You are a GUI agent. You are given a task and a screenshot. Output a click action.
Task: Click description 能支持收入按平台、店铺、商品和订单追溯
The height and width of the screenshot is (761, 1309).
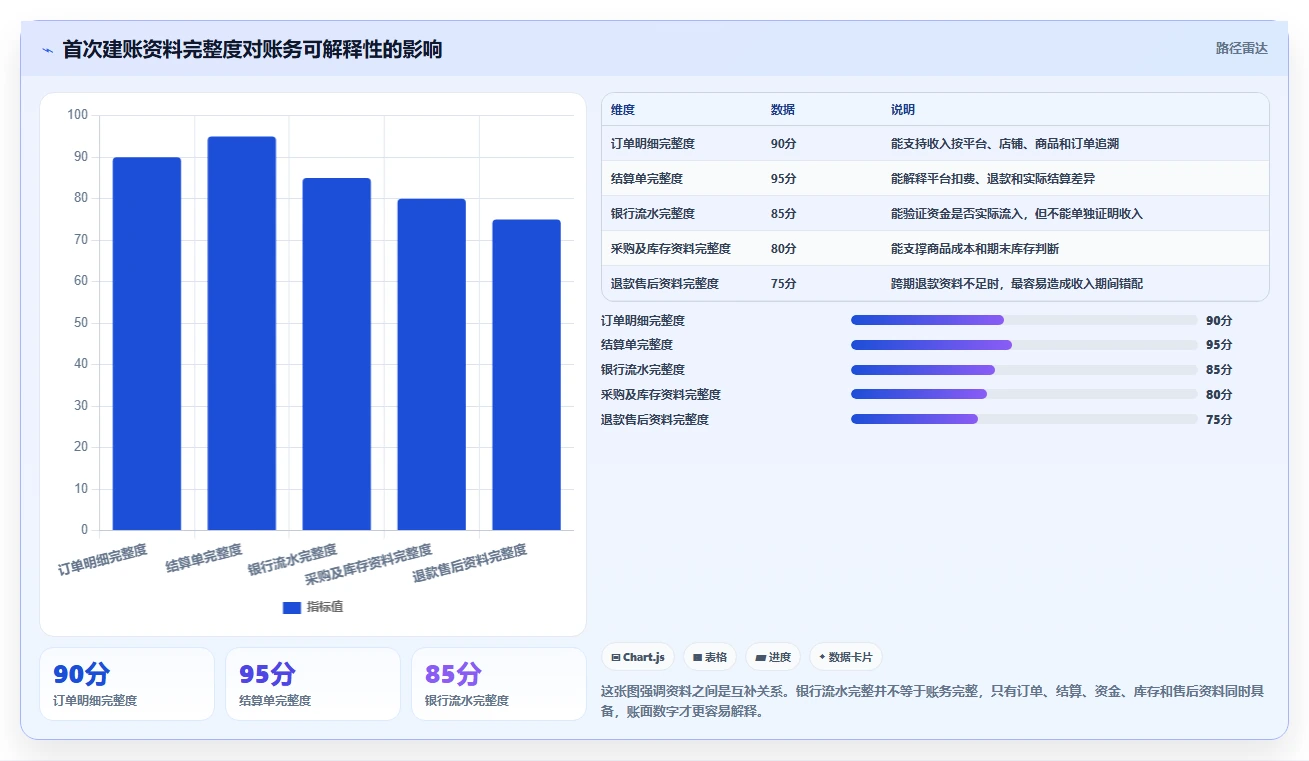(x=1005, y=144)
